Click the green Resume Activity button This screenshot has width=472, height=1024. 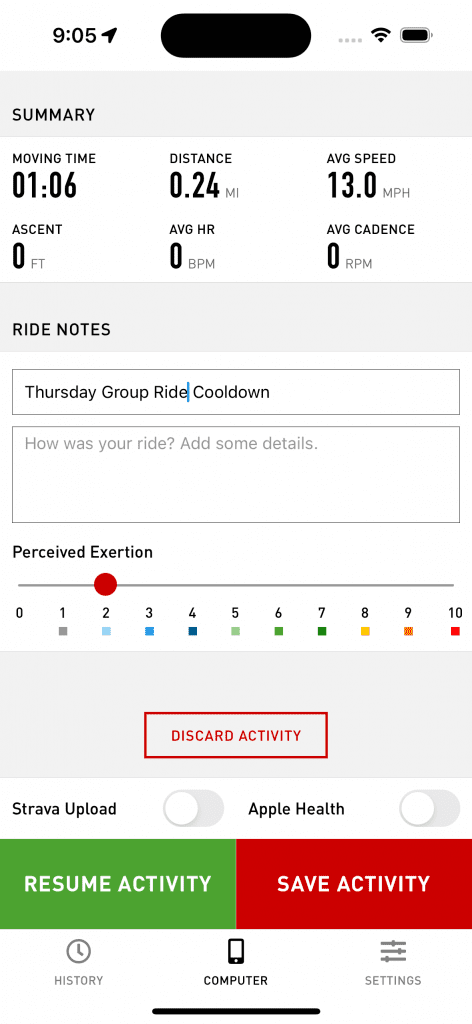(118, 884)
